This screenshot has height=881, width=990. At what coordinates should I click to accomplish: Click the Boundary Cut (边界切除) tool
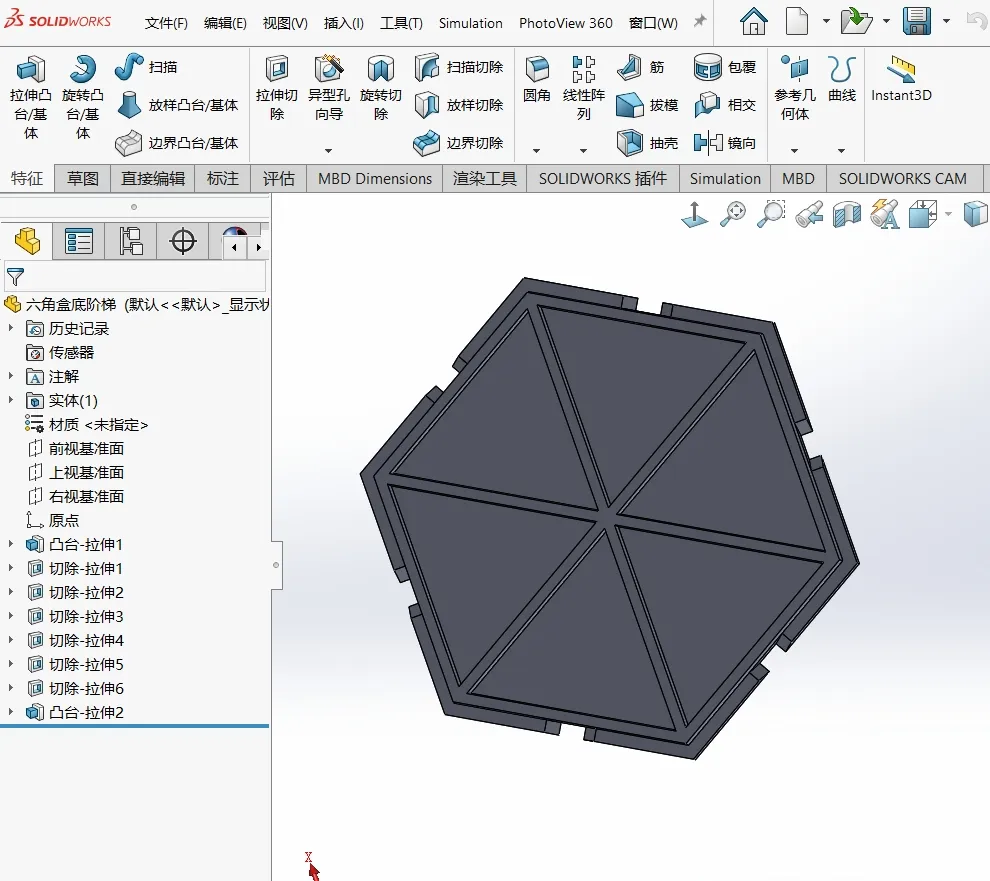coord(459,143)
